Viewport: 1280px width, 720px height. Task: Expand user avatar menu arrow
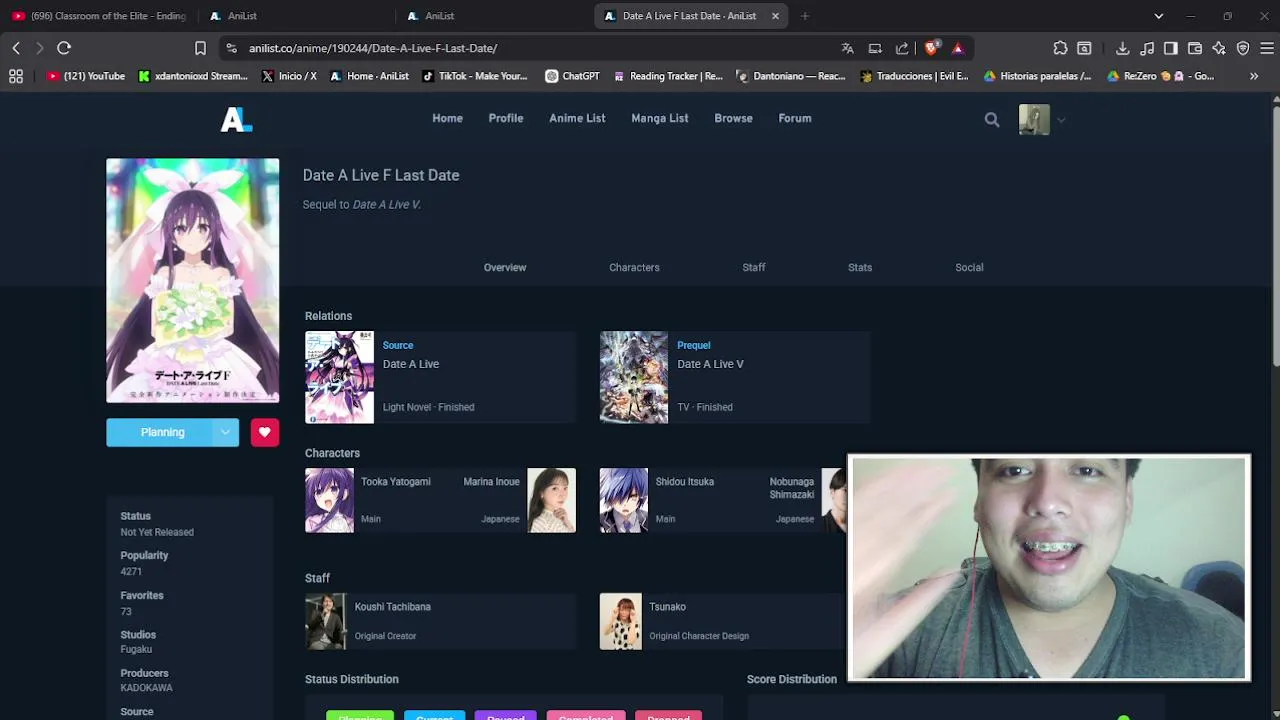pyautogui.click(x=1061, y=120)
